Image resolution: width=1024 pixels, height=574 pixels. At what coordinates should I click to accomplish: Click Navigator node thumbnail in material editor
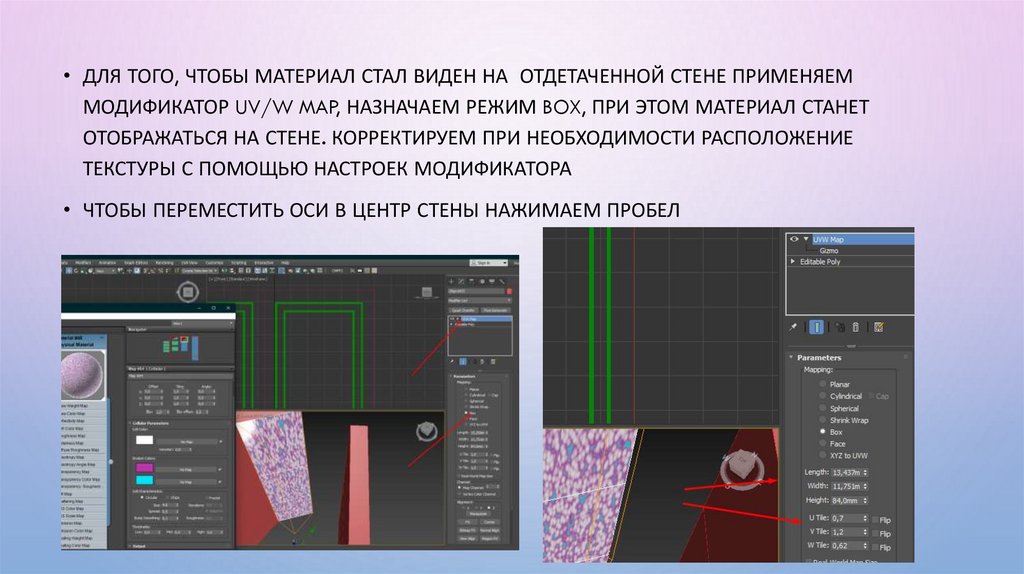tap(180, 347)
